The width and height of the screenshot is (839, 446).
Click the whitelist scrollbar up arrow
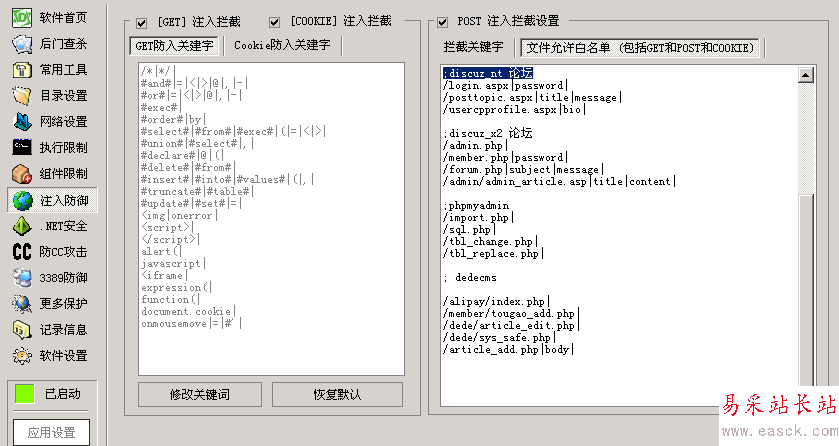(x=806, y=75)
